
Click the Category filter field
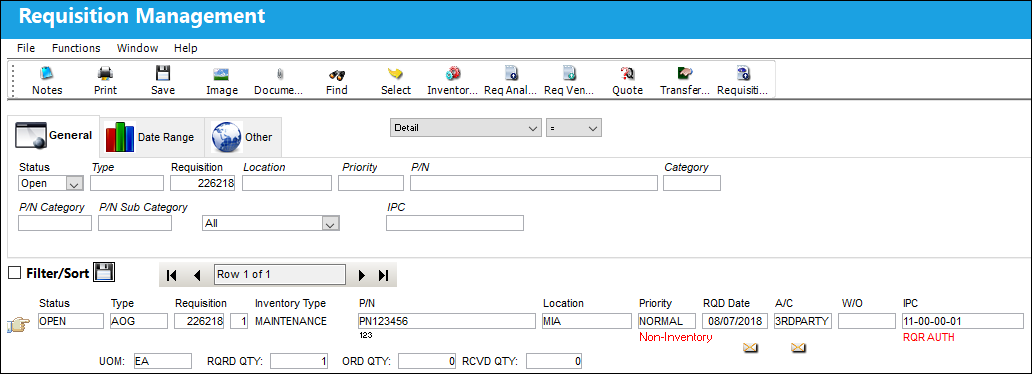(692, 183)
